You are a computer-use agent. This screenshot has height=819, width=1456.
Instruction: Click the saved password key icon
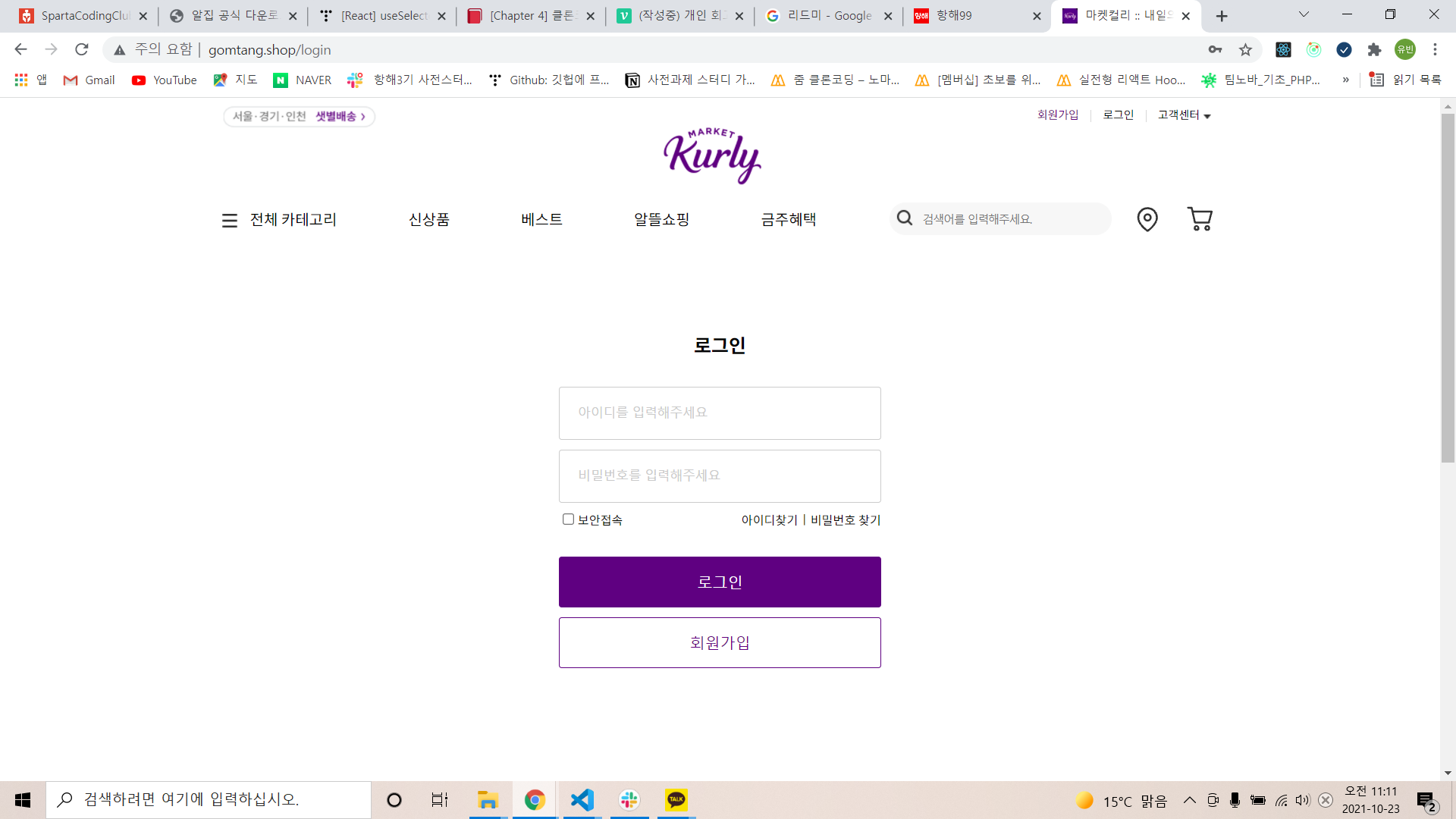1215,50
